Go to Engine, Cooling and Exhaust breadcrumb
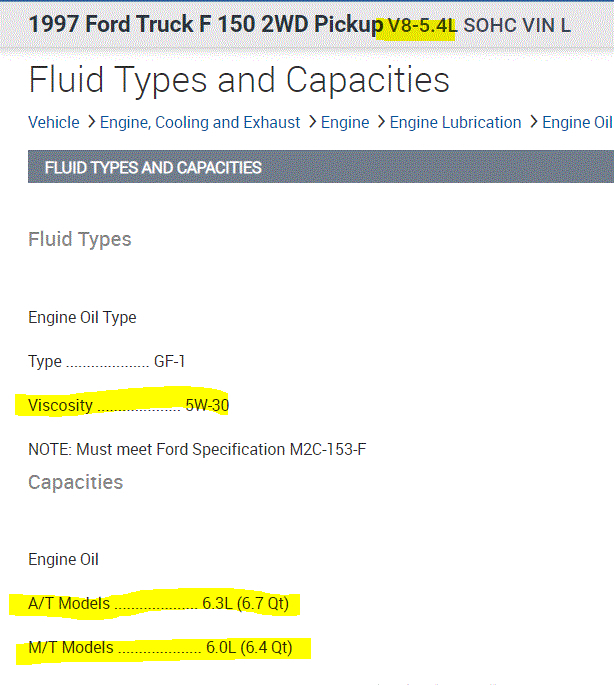Viewport: 614px width, 685px height. (x=200, y=123)
